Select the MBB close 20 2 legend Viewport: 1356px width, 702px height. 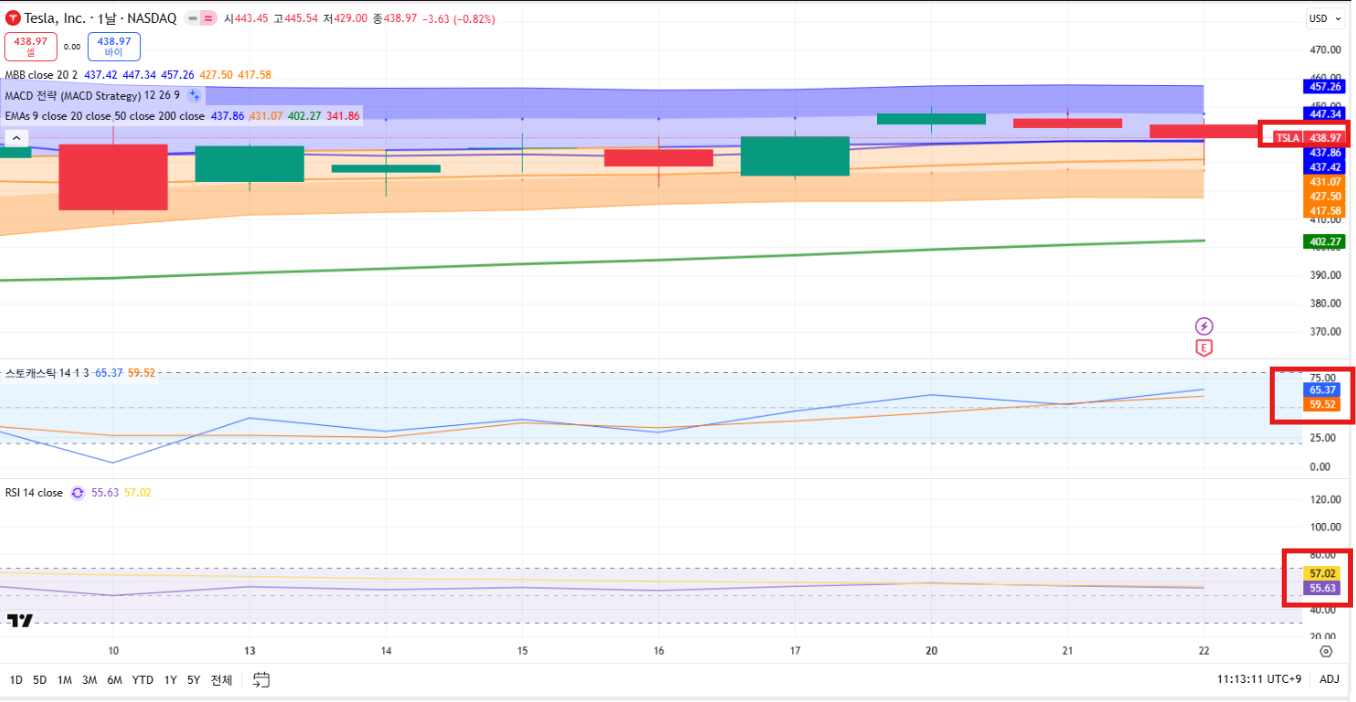tap(41, 75)
